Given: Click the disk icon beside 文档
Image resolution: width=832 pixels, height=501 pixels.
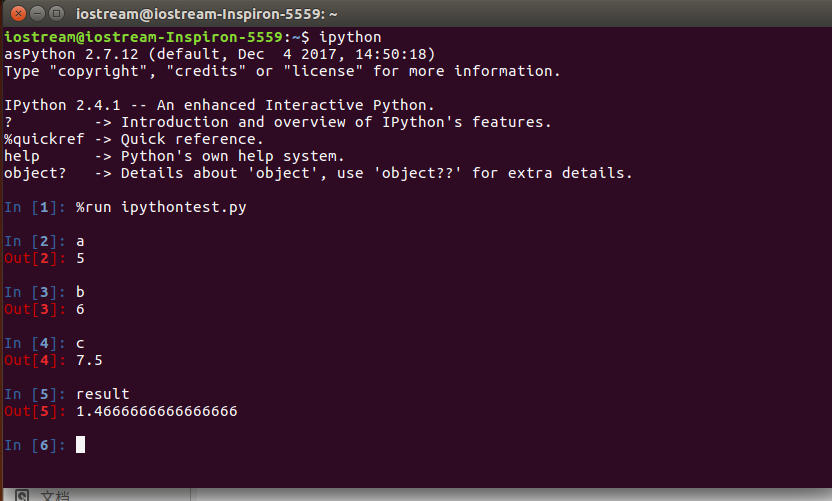Looking at the screenshot, I should click(22, 496).
